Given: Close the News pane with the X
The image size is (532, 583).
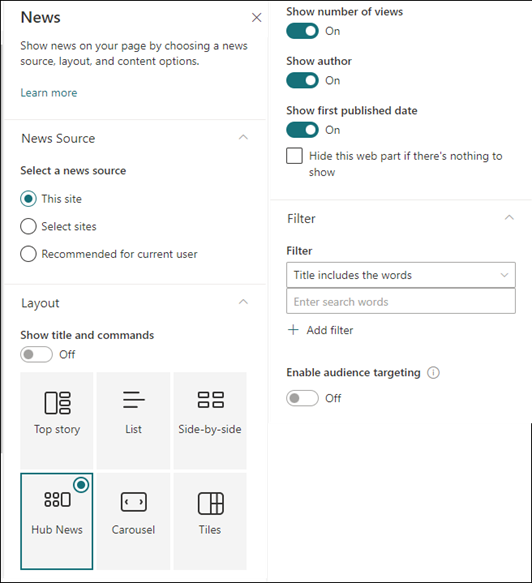Looking at the screenshot, I should [x=257, y=17].
